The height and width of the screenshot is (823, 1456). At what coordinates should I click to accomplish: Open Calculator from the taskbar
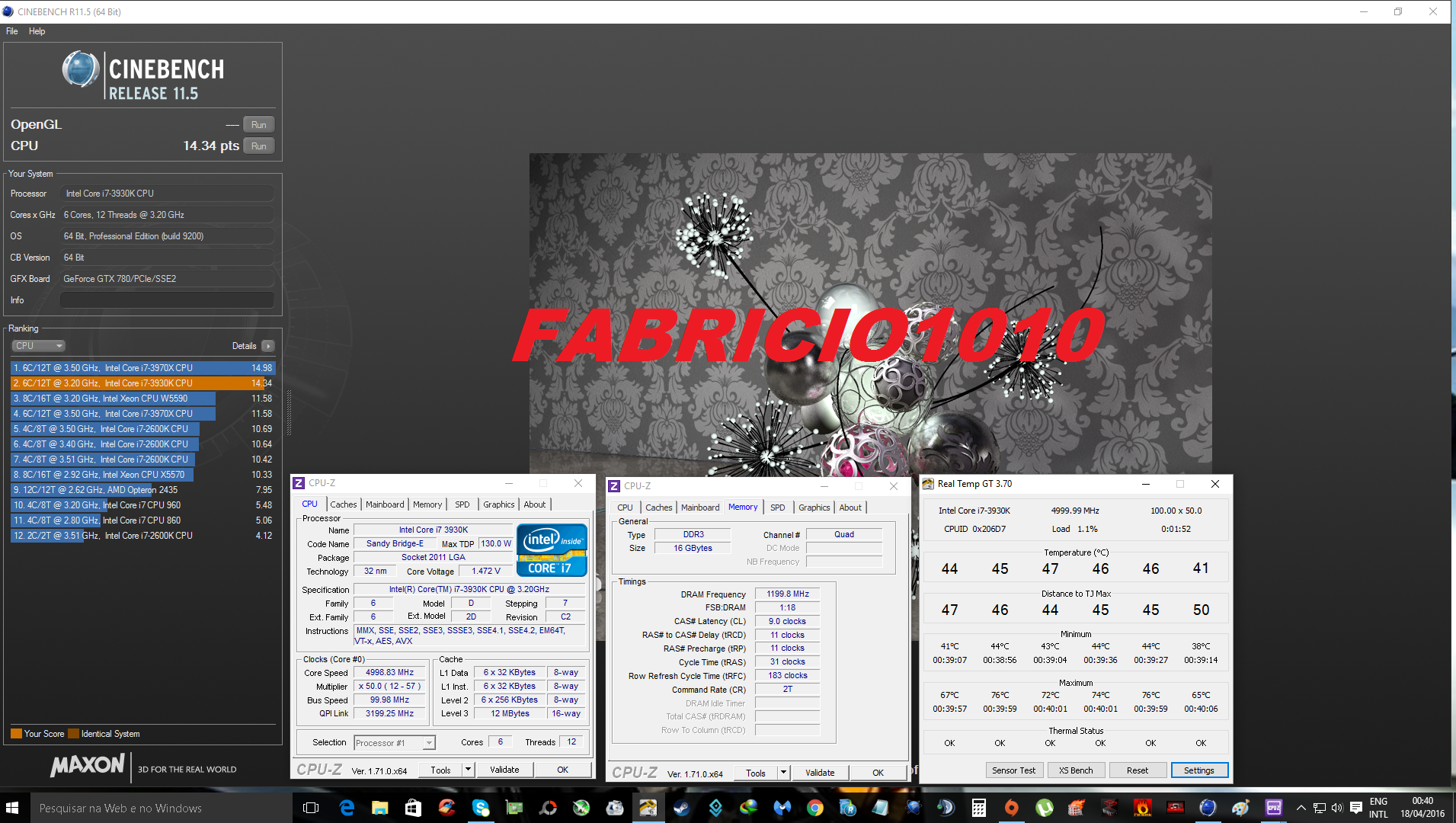[978, 808]
